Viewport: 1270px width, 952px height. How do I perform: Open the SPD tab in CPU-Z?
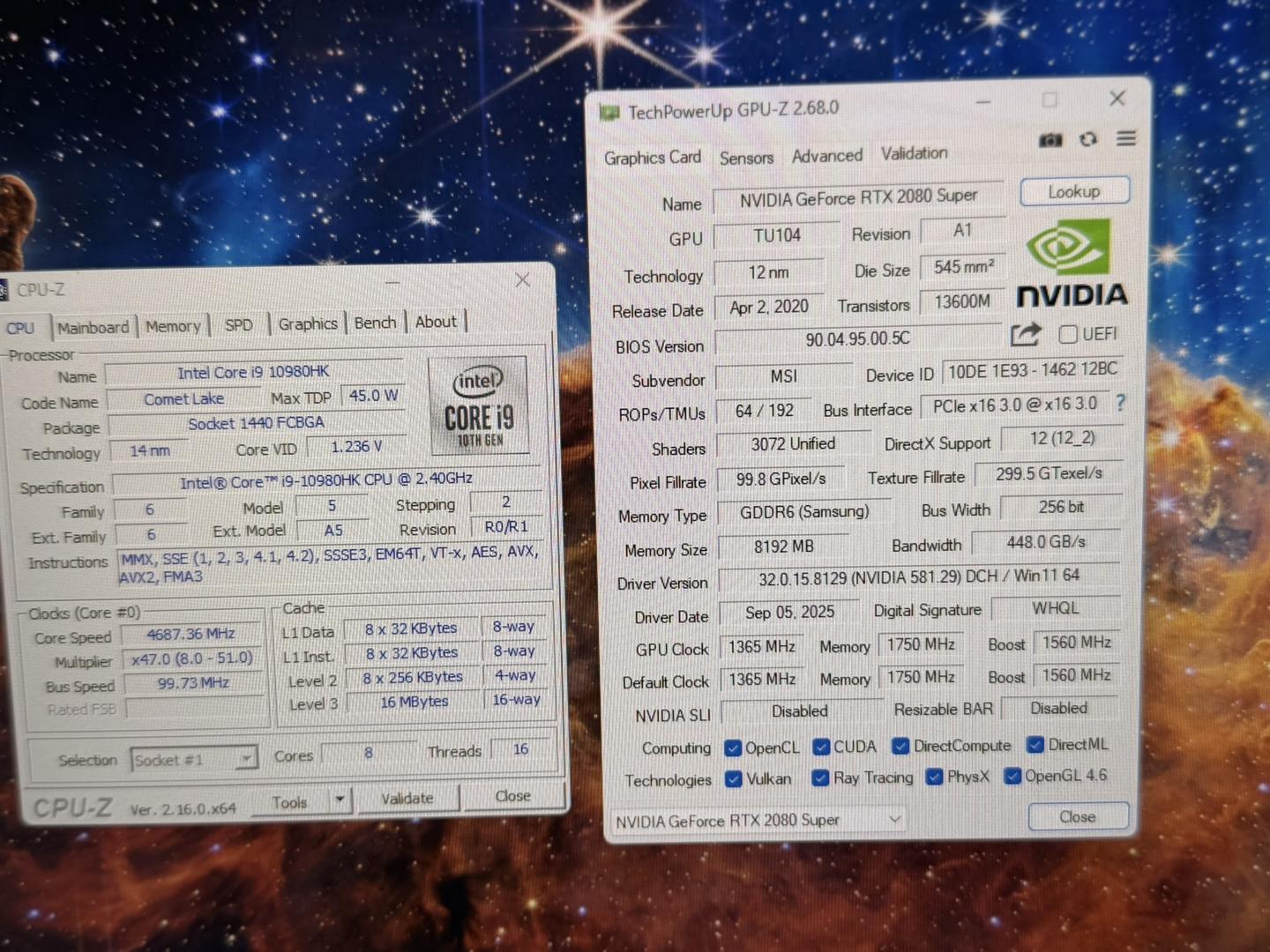tap(238, 325)
